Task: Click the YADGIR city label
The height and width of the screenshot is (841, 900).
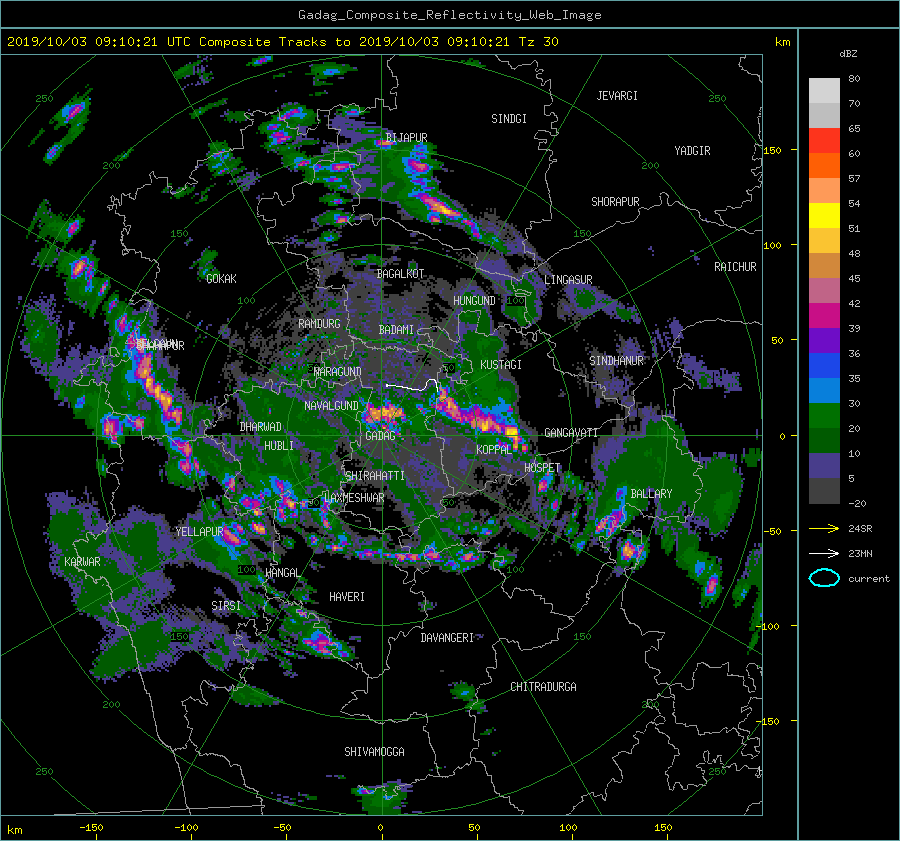Action: tap(692, 151)
